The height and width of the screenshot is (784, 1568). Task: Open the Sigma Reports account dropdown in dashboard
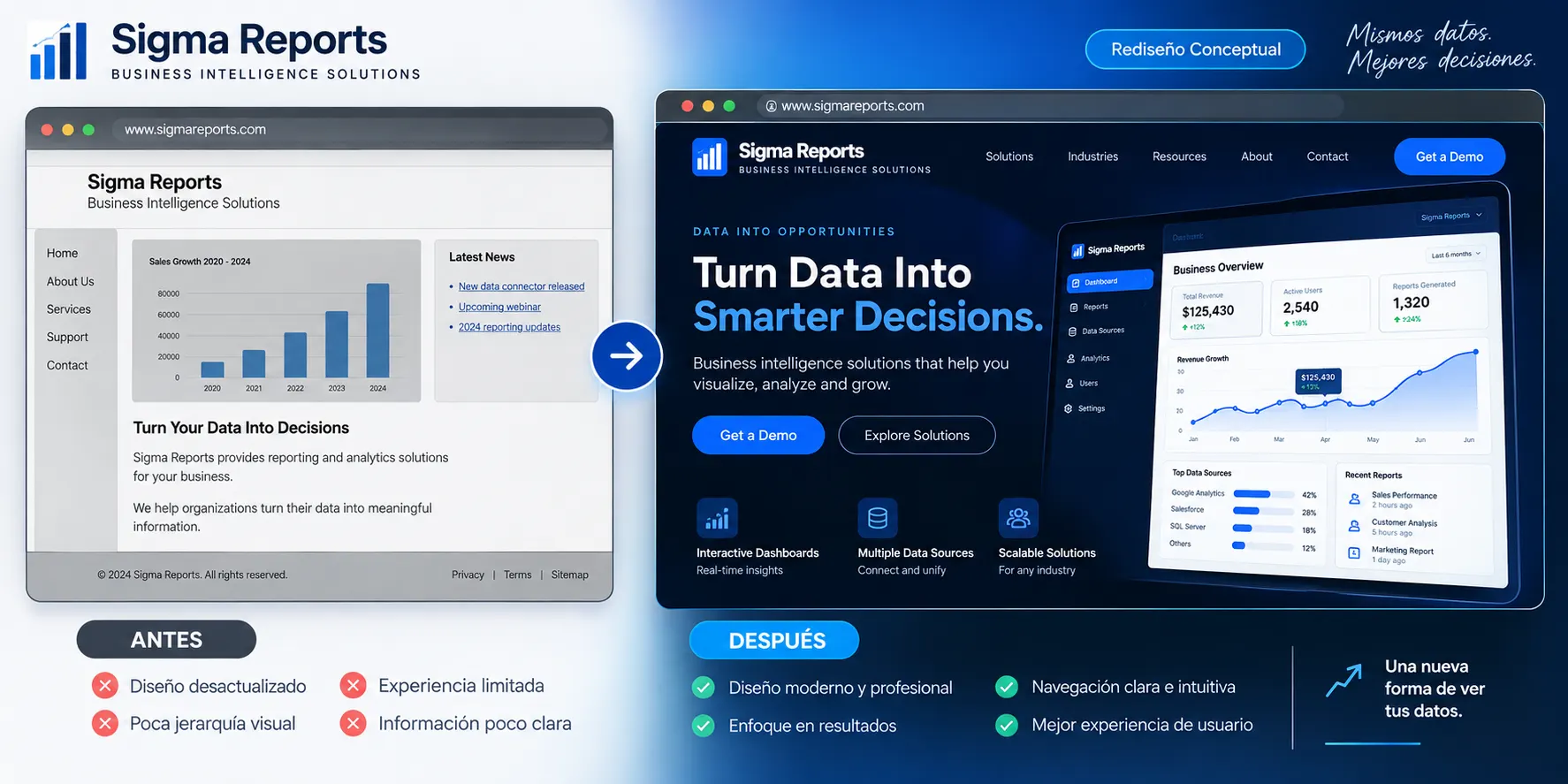click(1451, 216)
